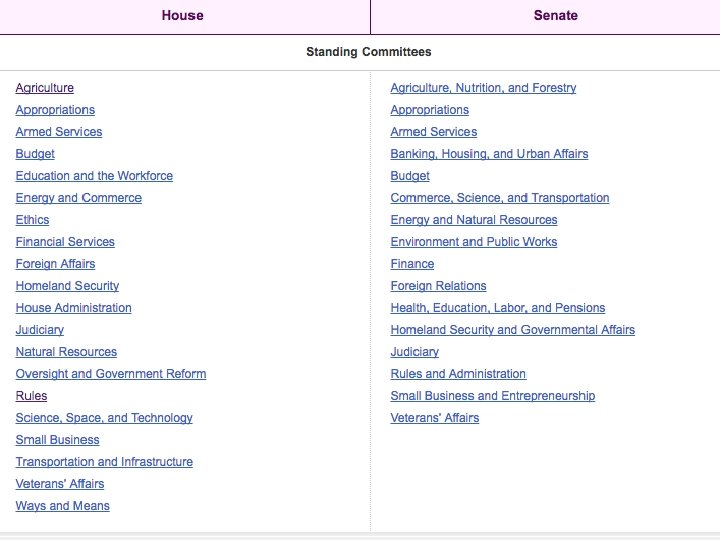Viewport: 720px width, 540px height.
Task: Open the Senate Finance committee link
Action: [412, 264]
